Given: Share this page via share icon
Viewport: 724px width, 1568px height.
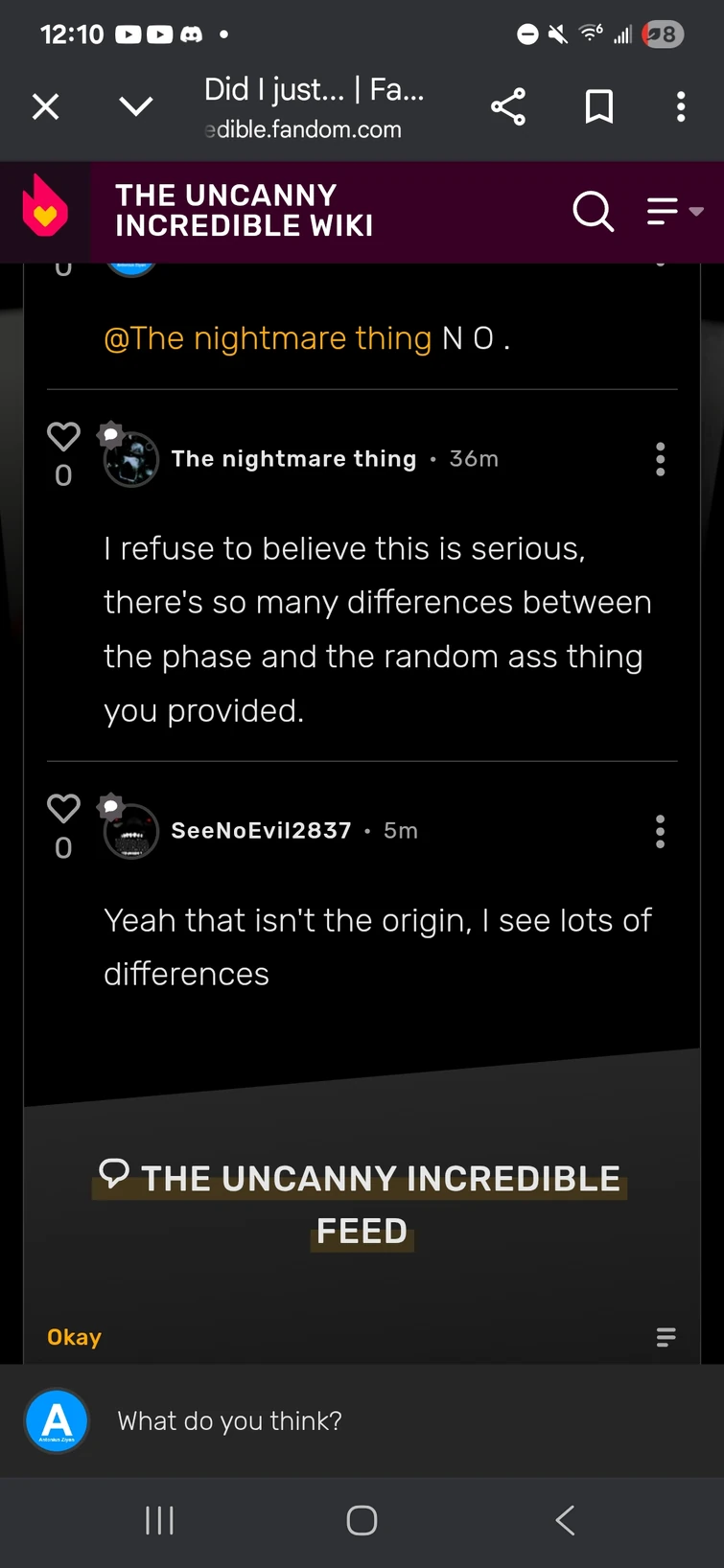Looking at the screenshot, I should (x=508, y=106).
